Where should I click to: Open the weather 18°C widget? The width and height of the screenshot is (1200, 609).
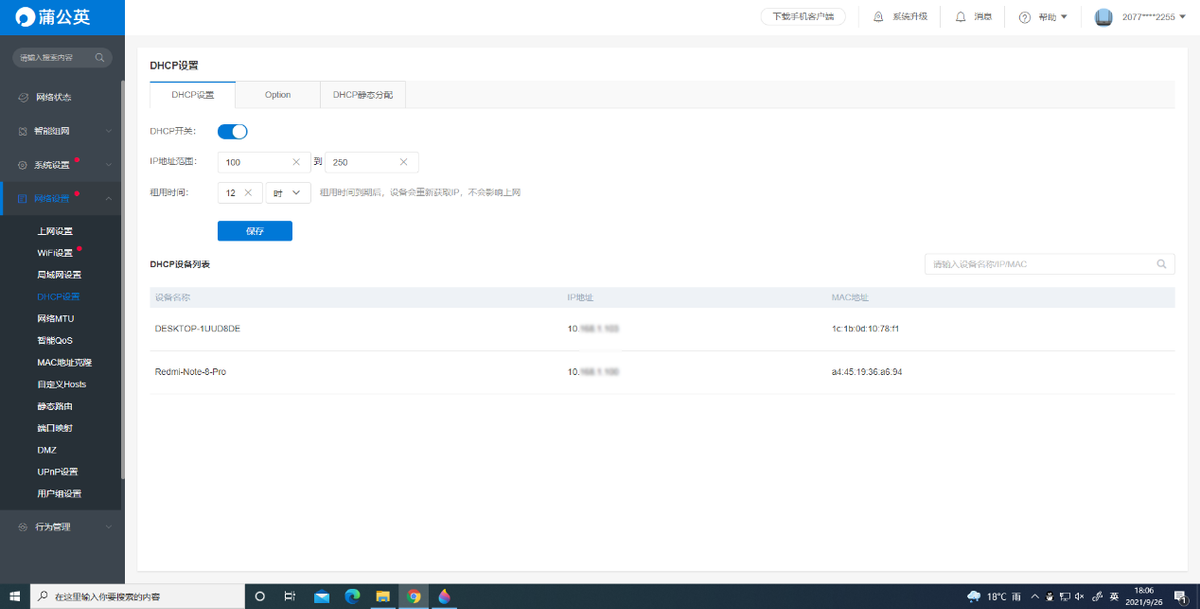(x=994, y=596)
